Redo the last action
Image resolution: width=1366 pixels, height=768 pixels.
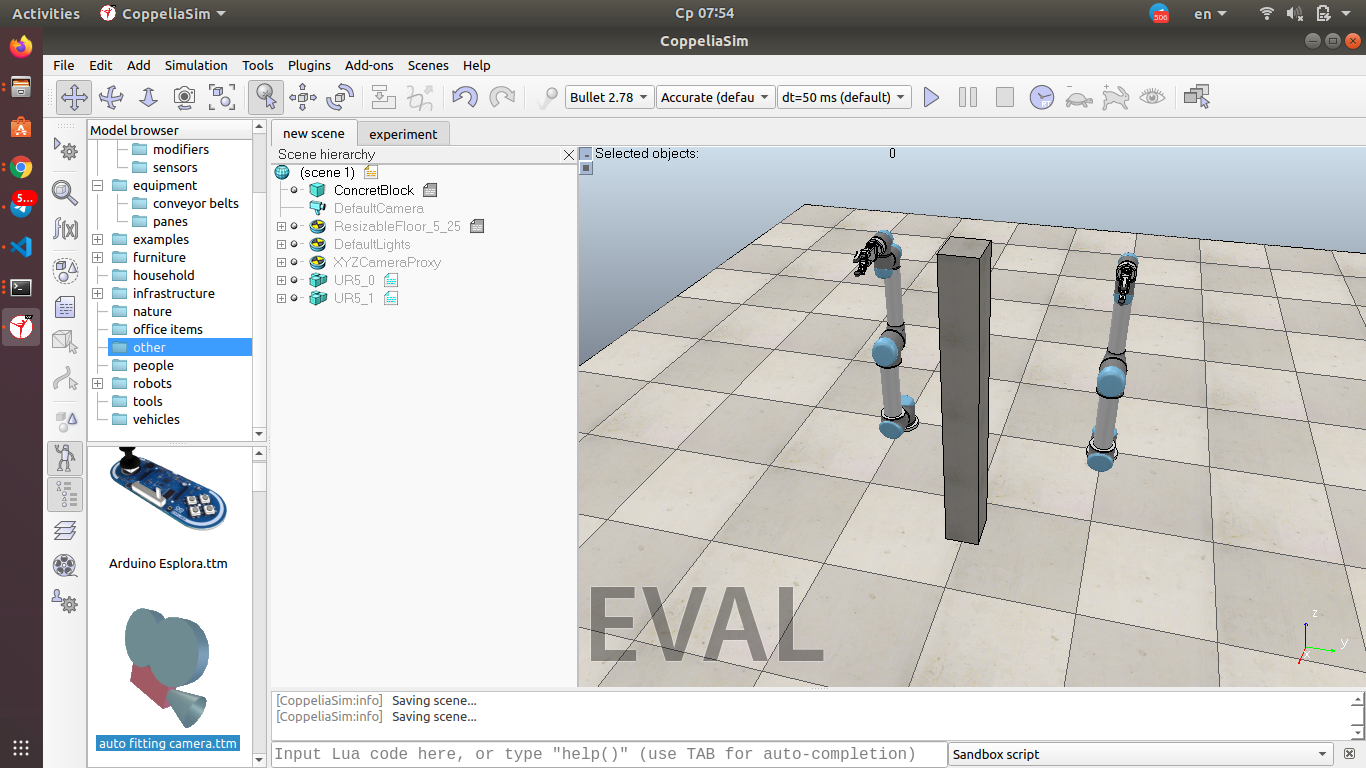click(502, 97)
